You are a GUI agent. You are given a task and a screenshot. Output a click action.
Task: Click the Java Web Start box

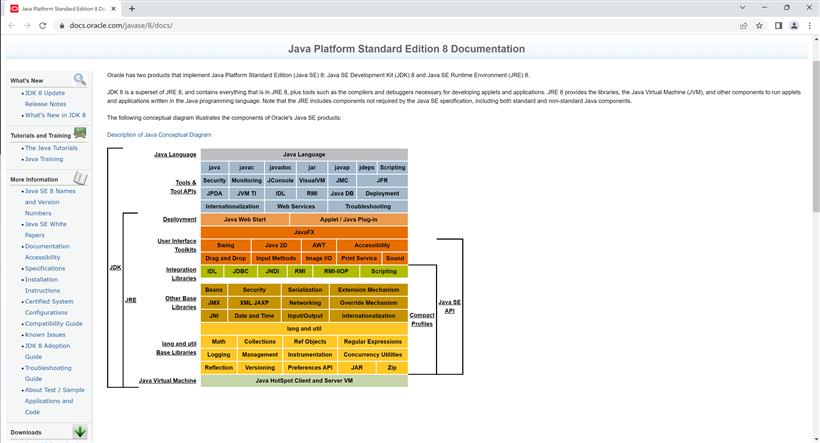pos(245,219)
